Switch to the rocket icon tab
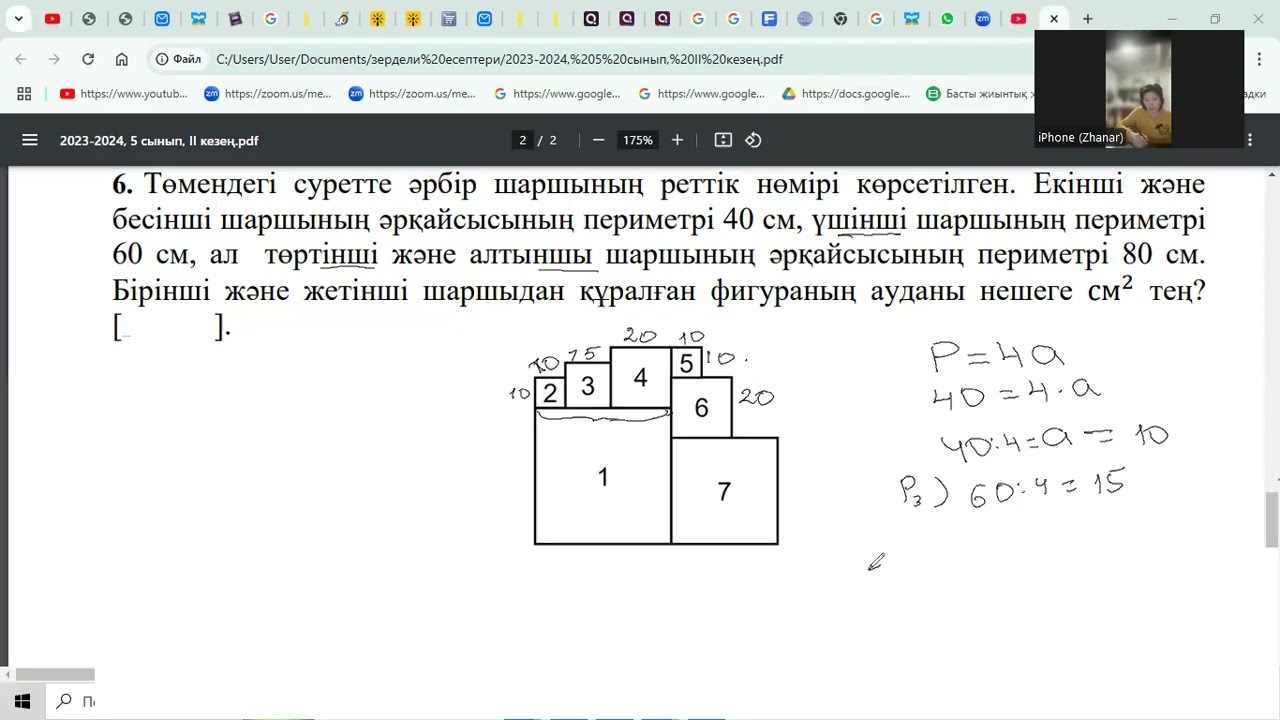The width and height of the screenshot is (1280, 720). coord(342,18)
